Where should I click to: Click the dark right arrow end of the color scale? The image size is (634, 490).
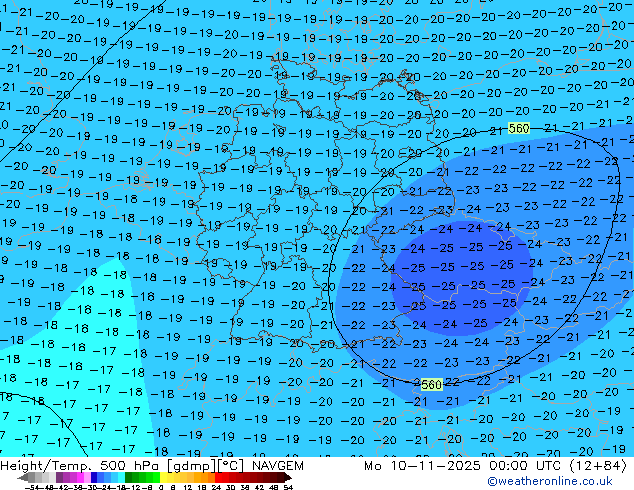coord(287,478)
